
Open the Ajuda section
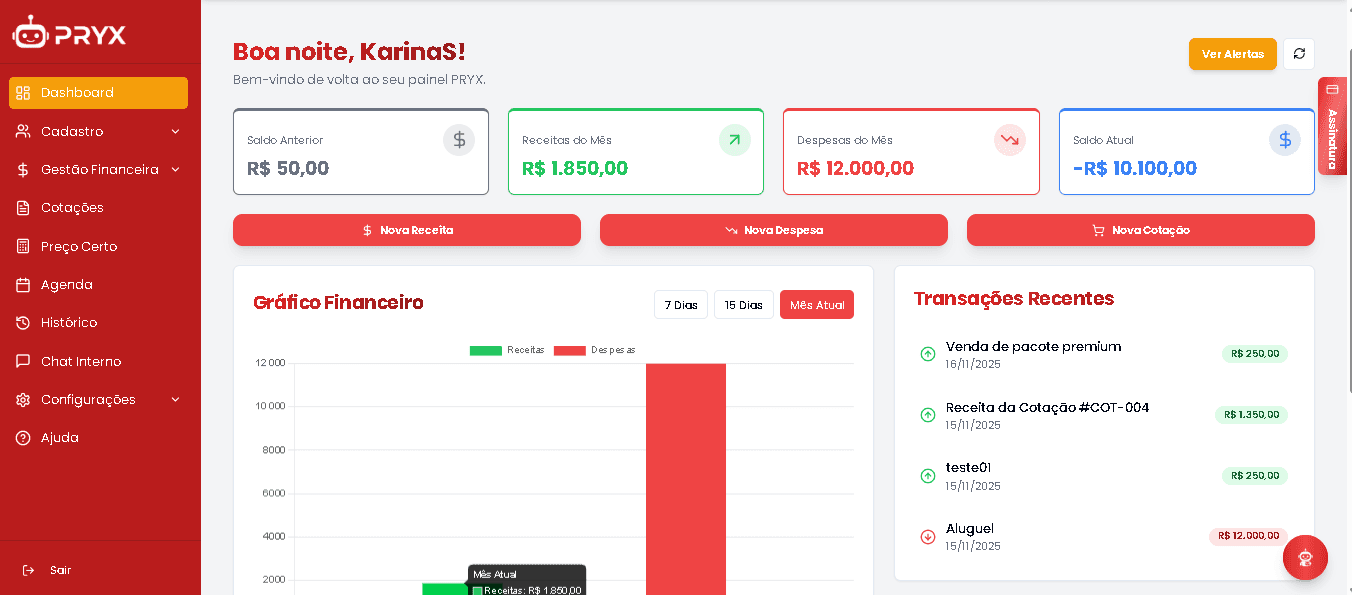(60, 437)
